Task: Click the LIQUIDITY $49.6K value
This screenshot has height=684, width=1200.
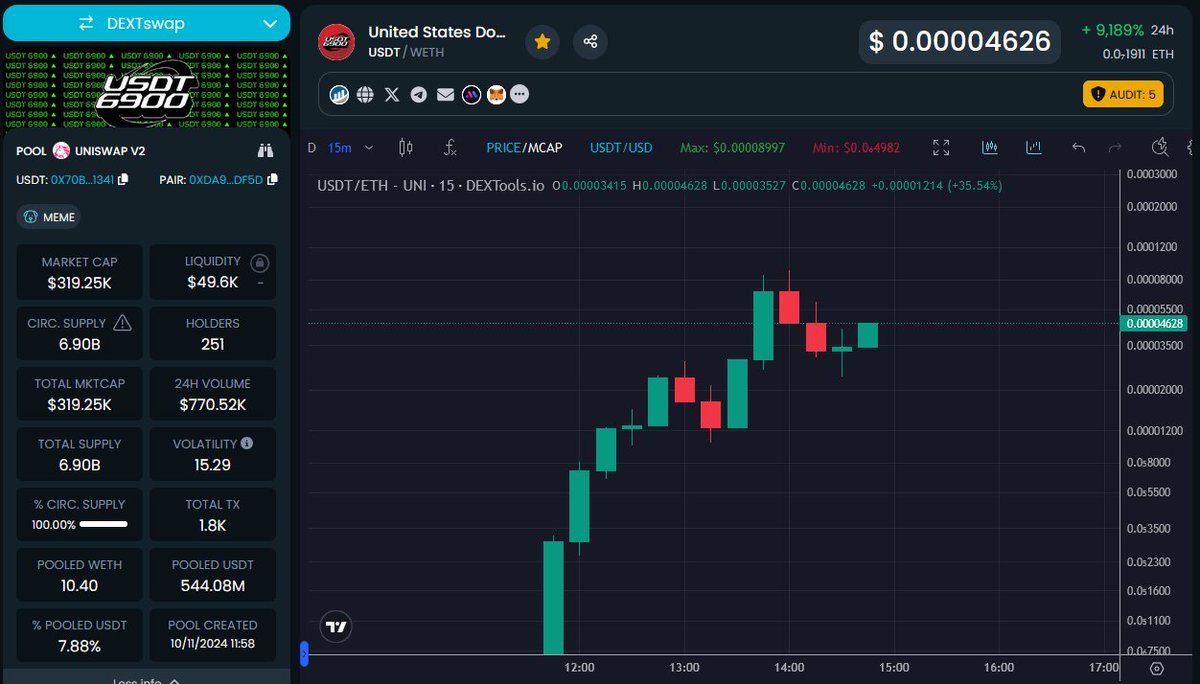Action: tap(212, 282)
